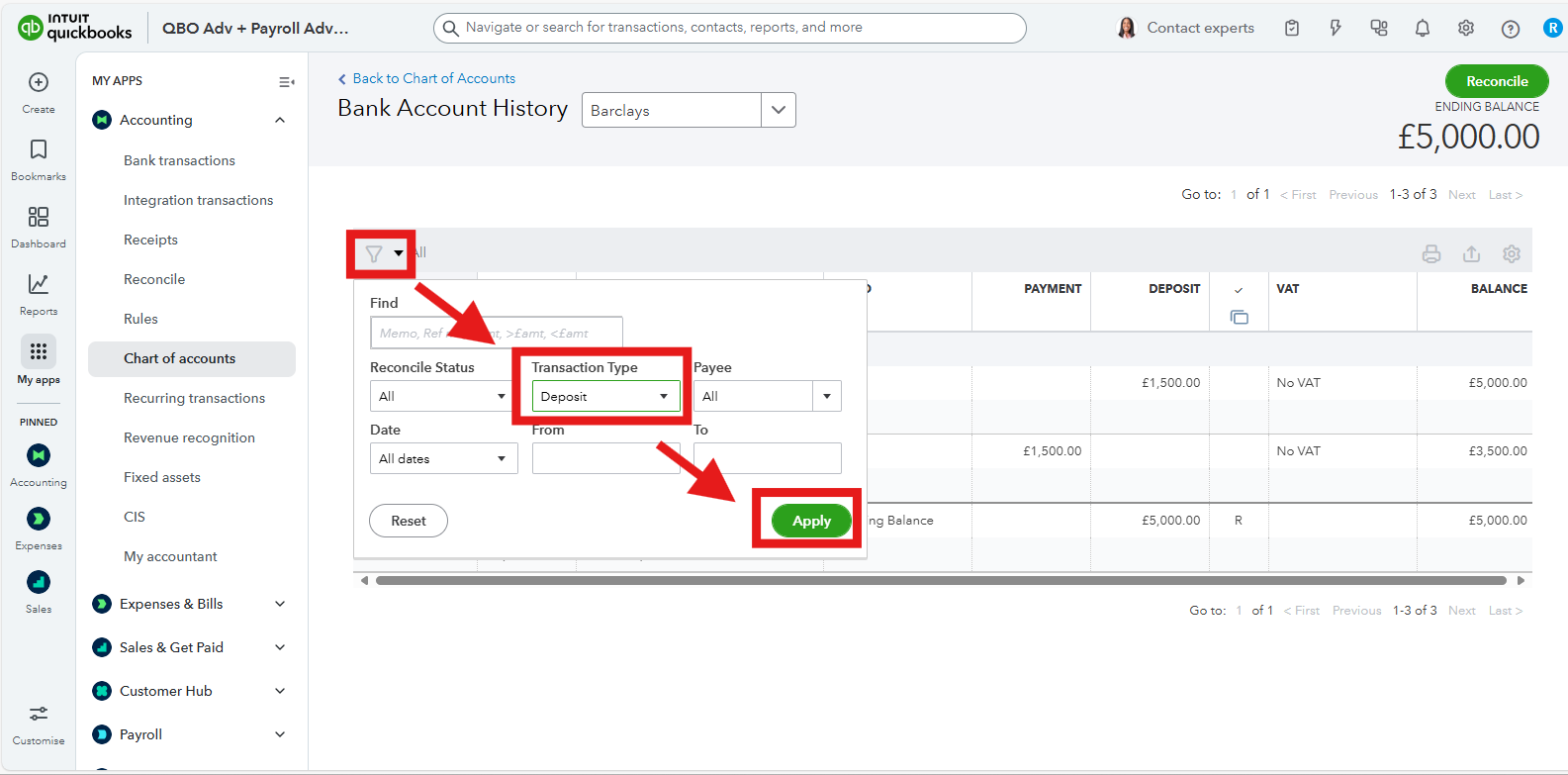
Task: Follow Back to Chart of Accounts link
Action: 433,78
